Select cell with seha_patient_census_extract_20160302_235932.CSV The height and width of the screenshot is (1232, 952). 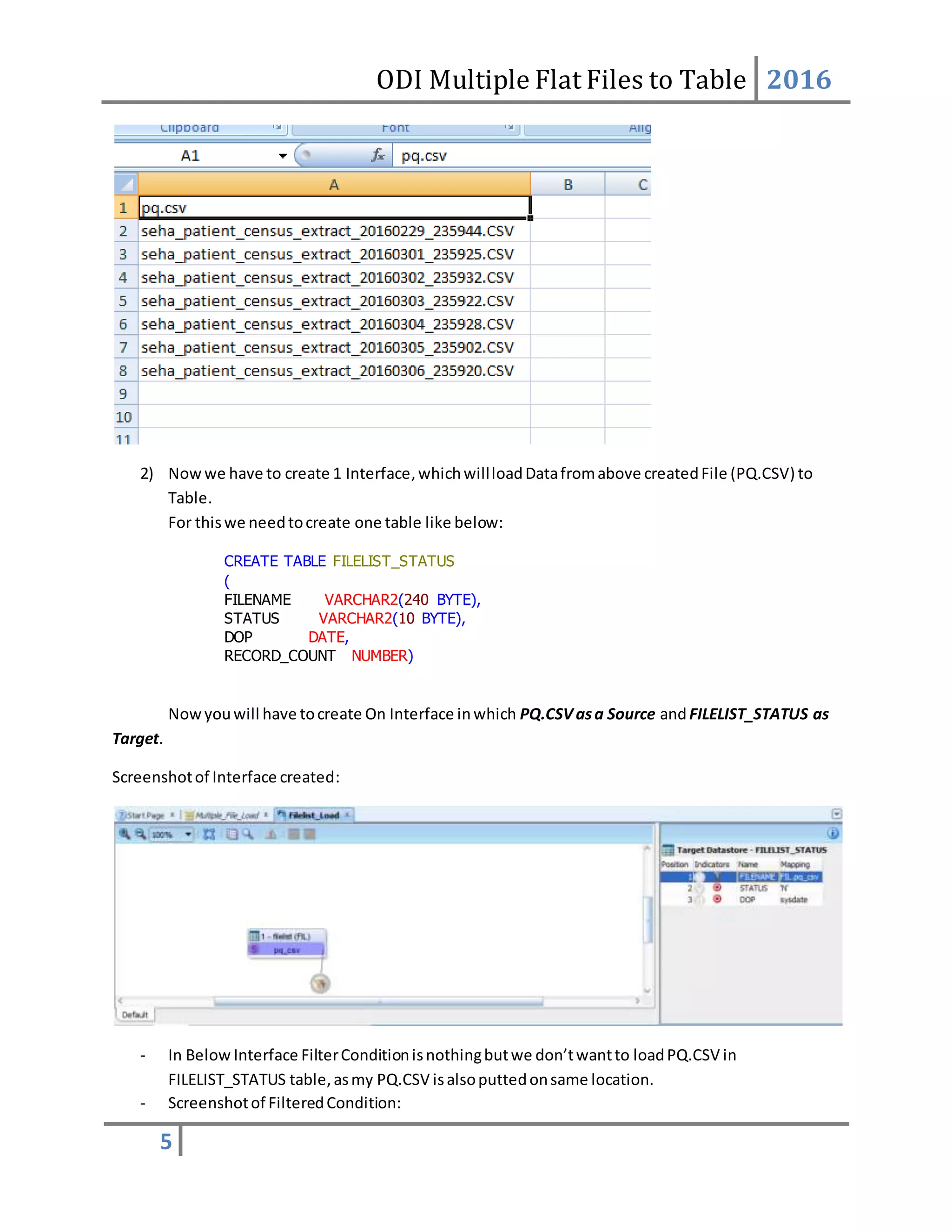[x=334, y=277]
